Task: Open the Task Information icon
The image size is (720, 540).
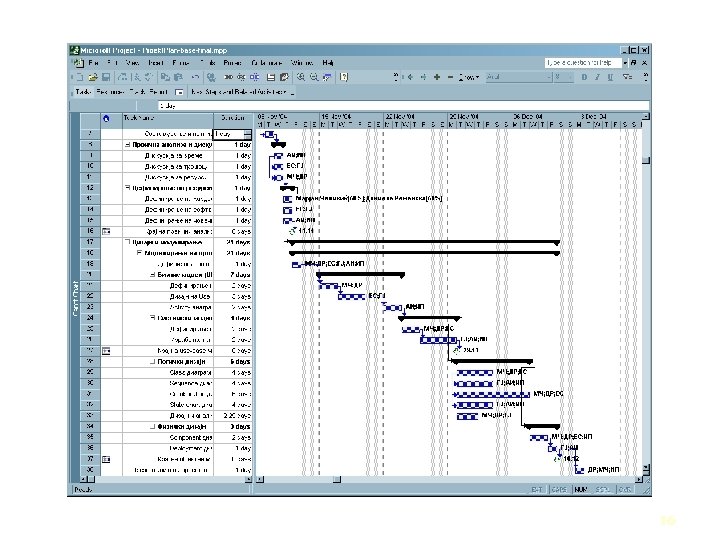Action: [271, 77]
